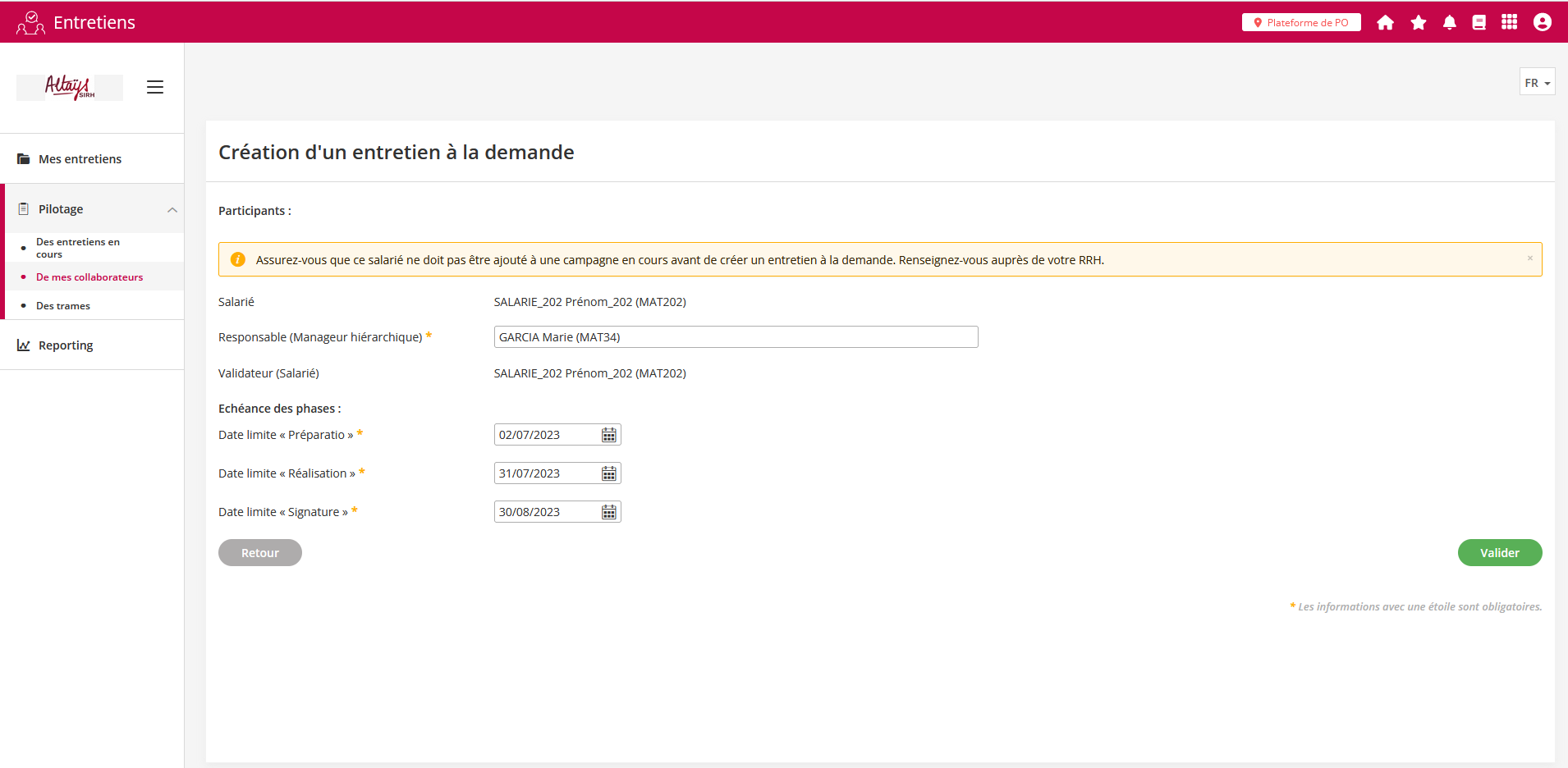Open the Reporting menu item
This screenshot has height=768, width=1568.
(66, 345)
